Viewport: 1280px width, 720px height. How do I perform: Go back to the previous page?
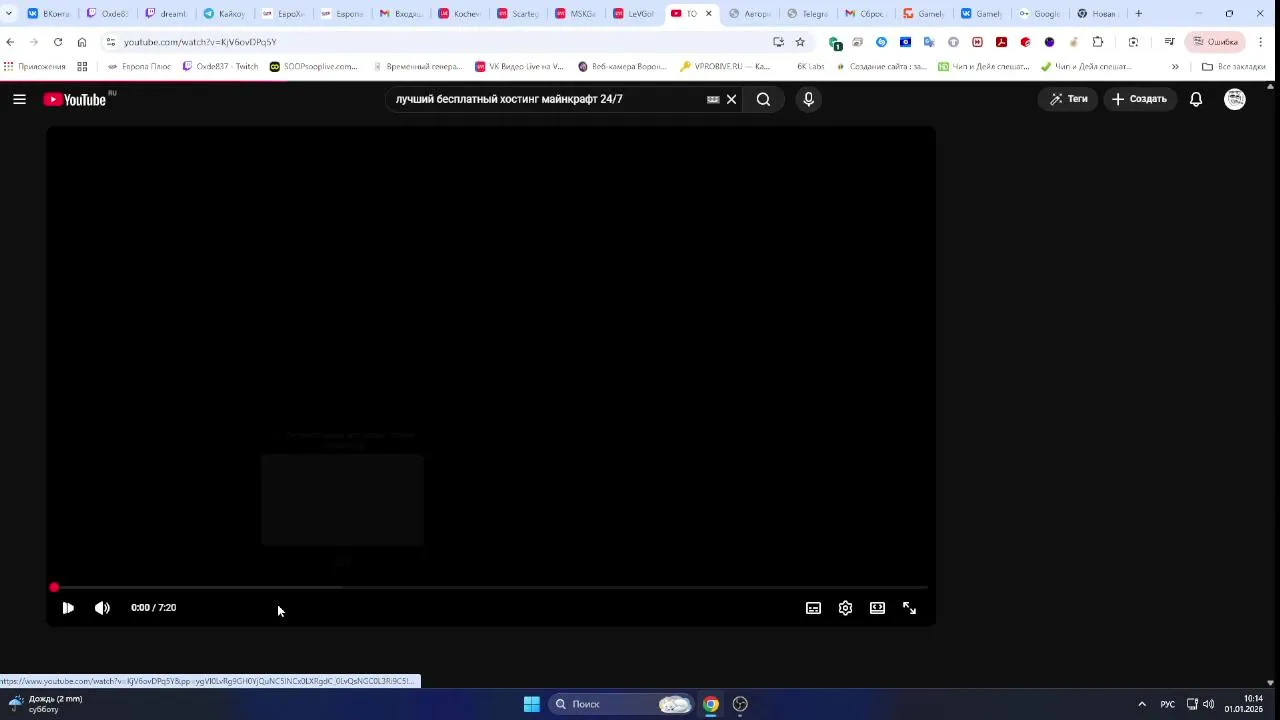10,42
